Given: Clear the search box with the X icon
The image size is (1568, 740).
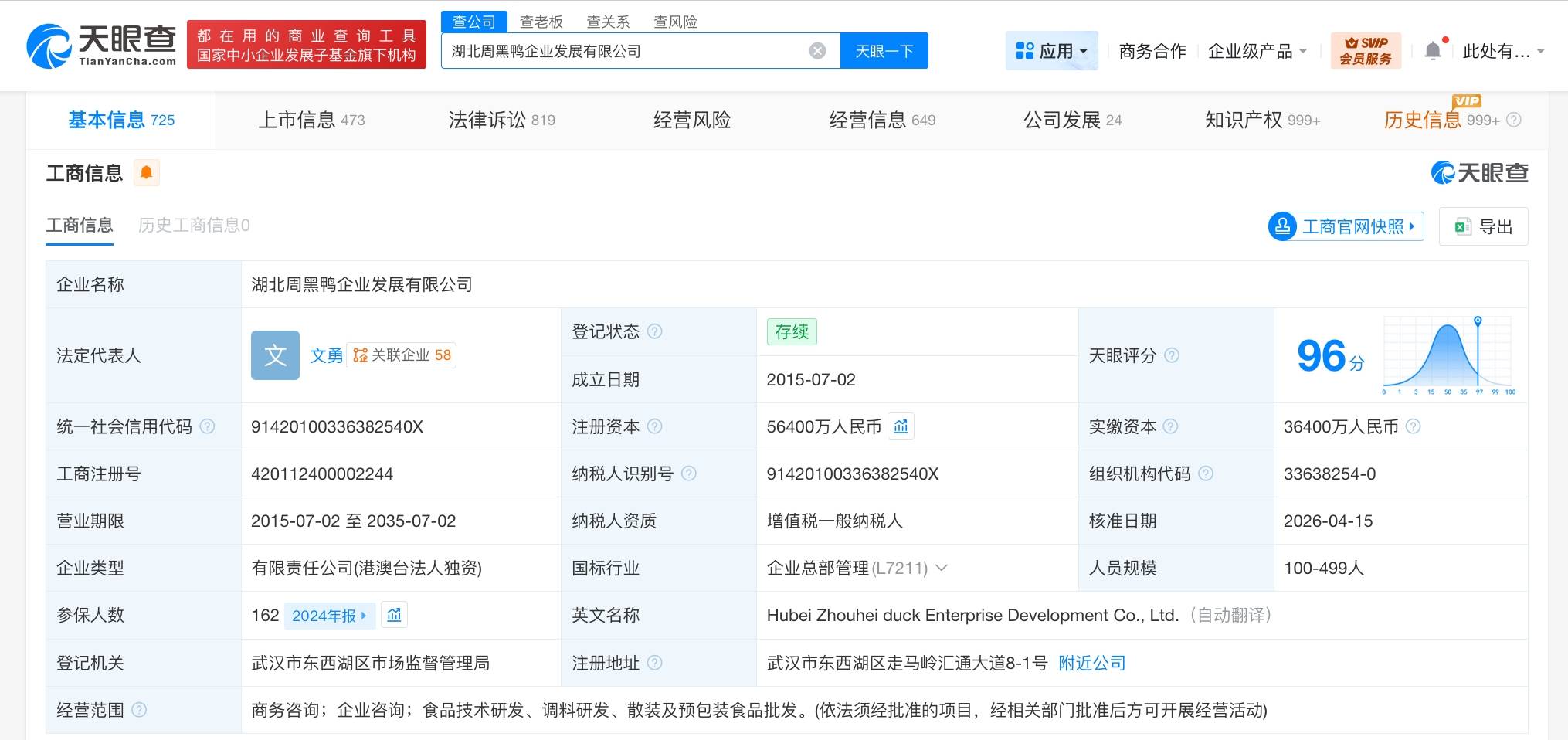Looking at the screenshot, I should coord(817,49).
